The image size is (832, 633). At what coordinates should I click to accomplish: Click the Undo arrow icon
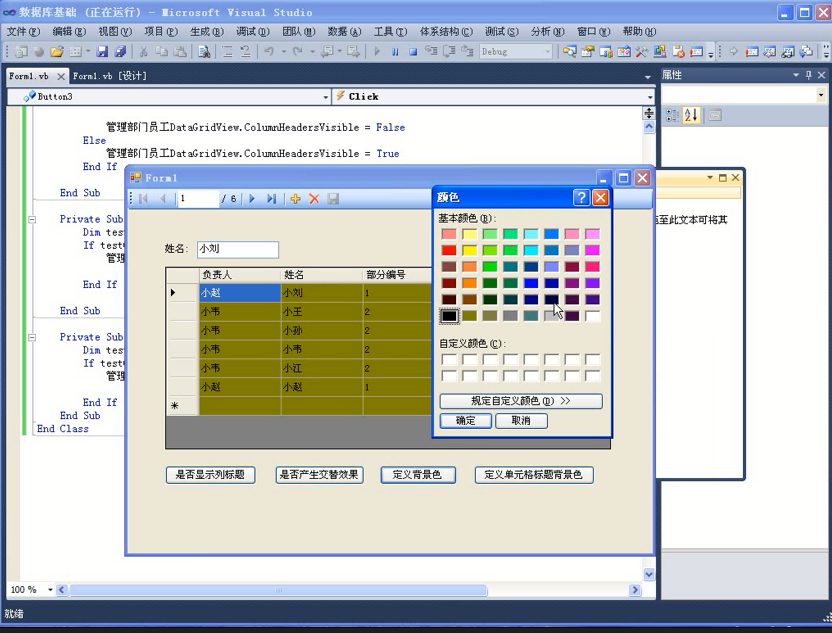(269, 51)
